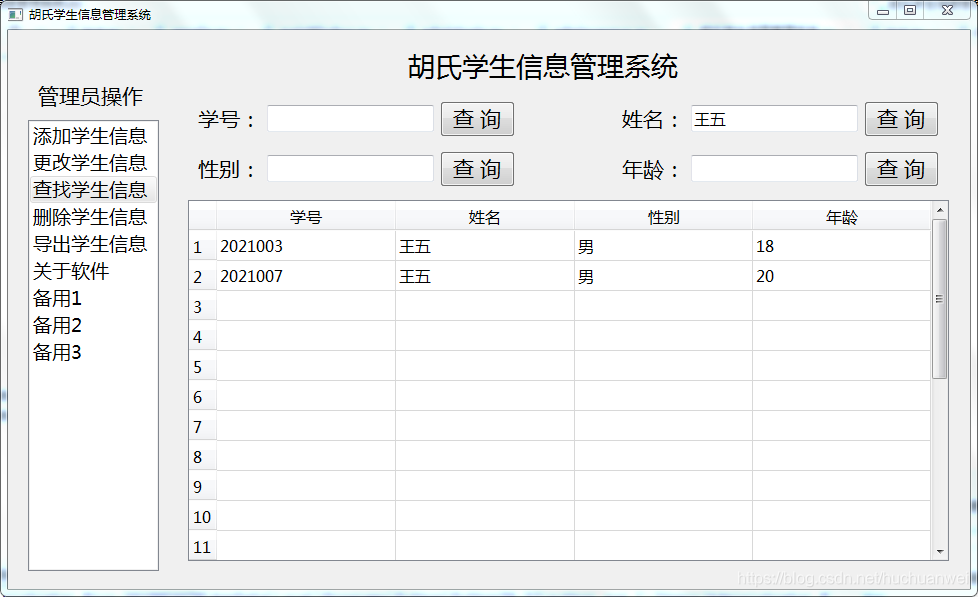Select 删除学生信息 in the admin list
The height and width of the screenshot is (597, 978).
(x=93, y=217)
